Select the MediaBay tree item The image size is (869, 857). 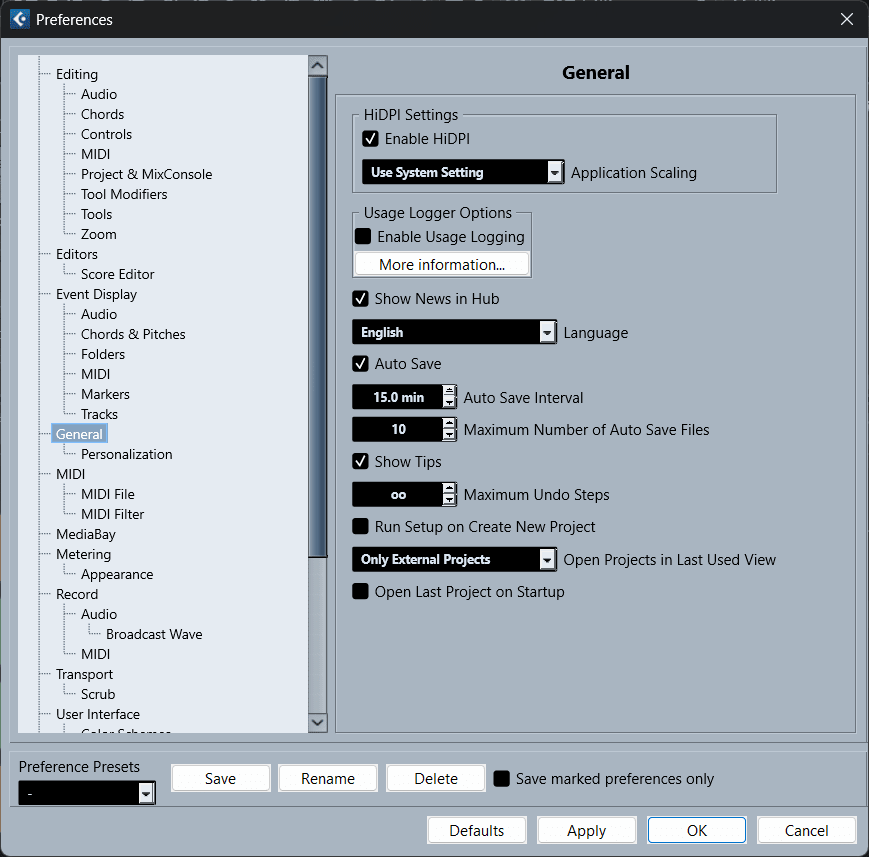(86, 534)
